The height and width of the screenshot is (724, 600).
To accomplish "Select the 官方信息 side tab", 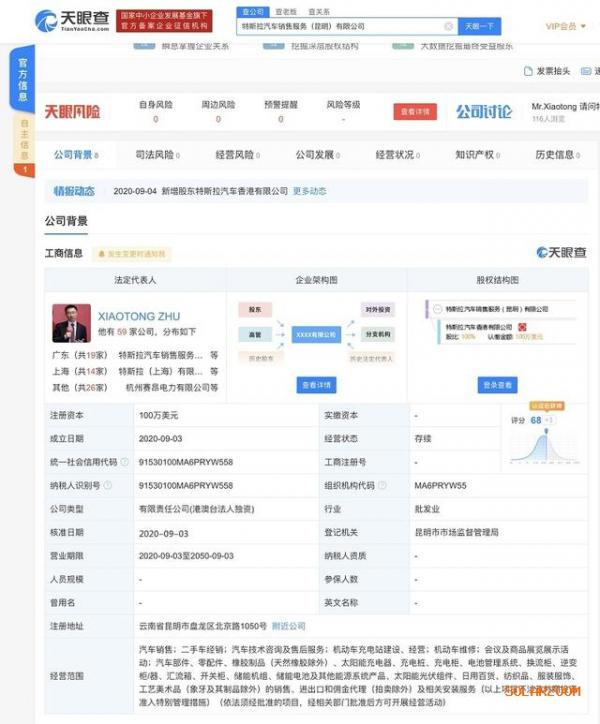I will click(23, 79).
